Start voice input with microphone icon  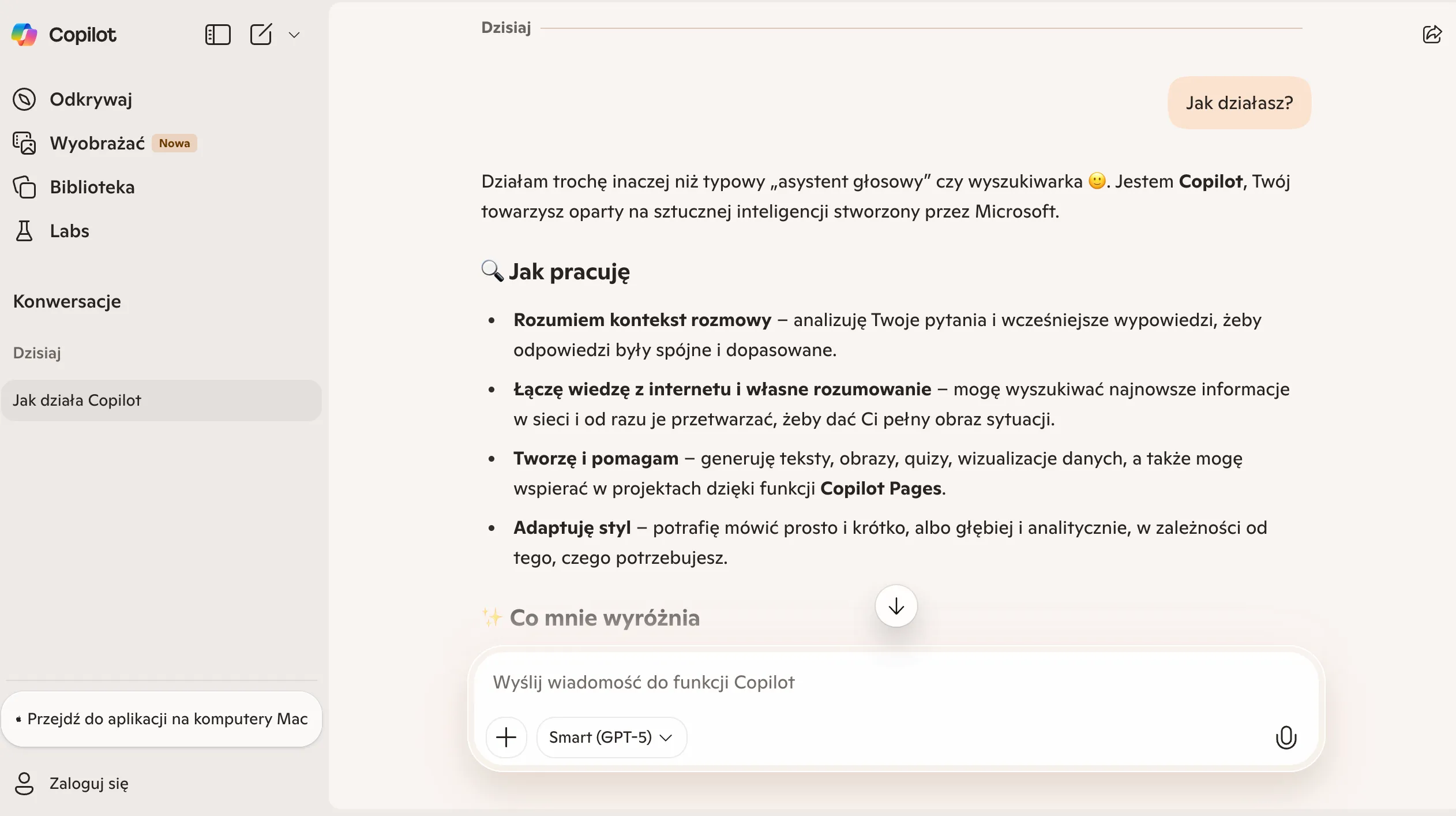[1286, 737]
